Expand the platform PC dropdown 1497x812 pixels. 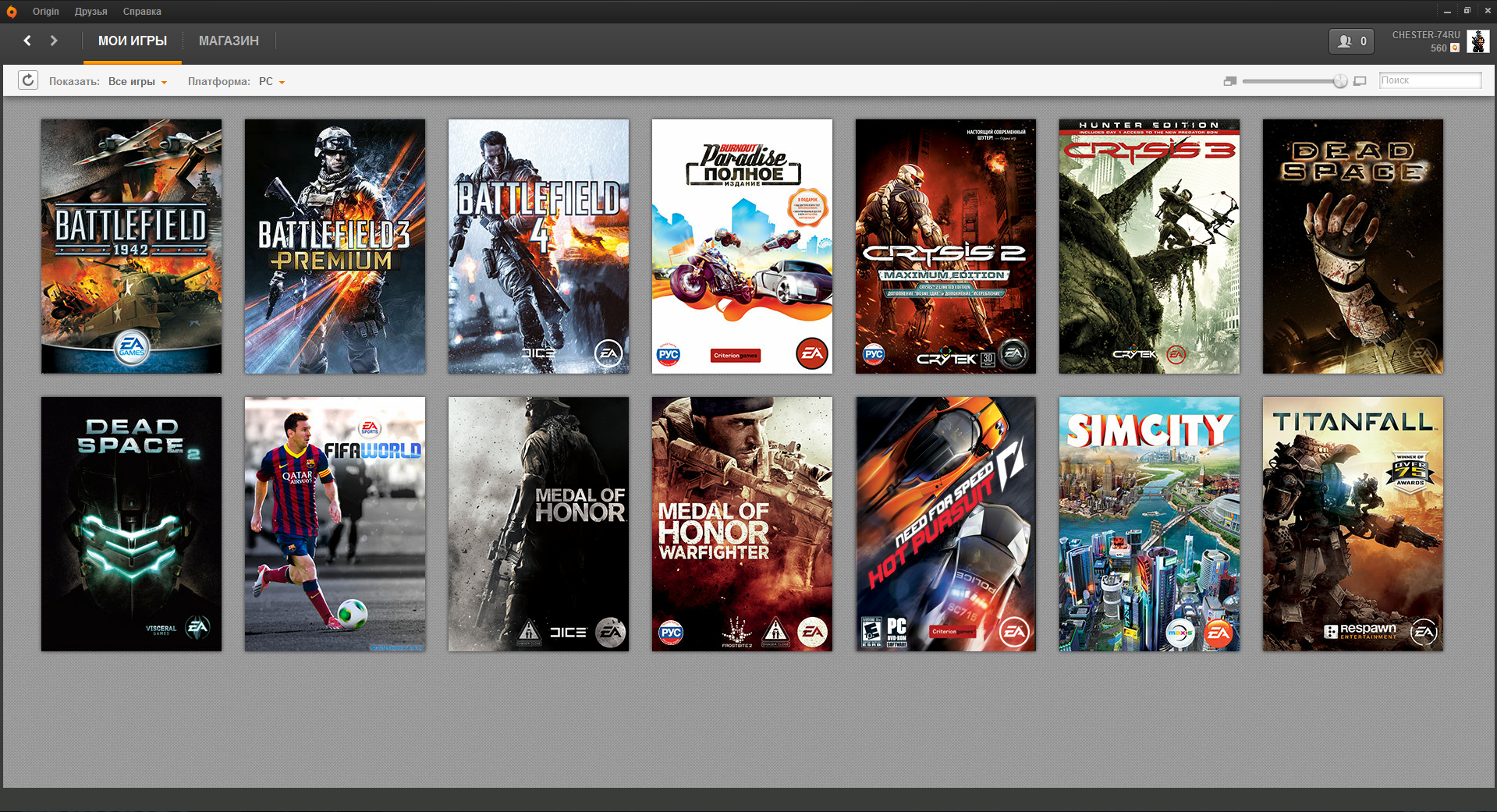pos(271,81)
